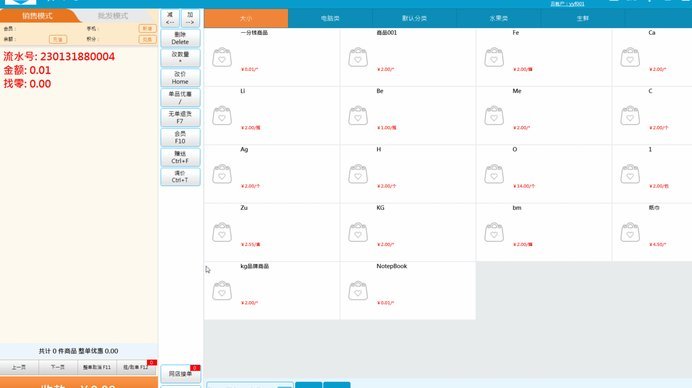Click the bag icon of 一分钱商品

[x=222, y=57]
